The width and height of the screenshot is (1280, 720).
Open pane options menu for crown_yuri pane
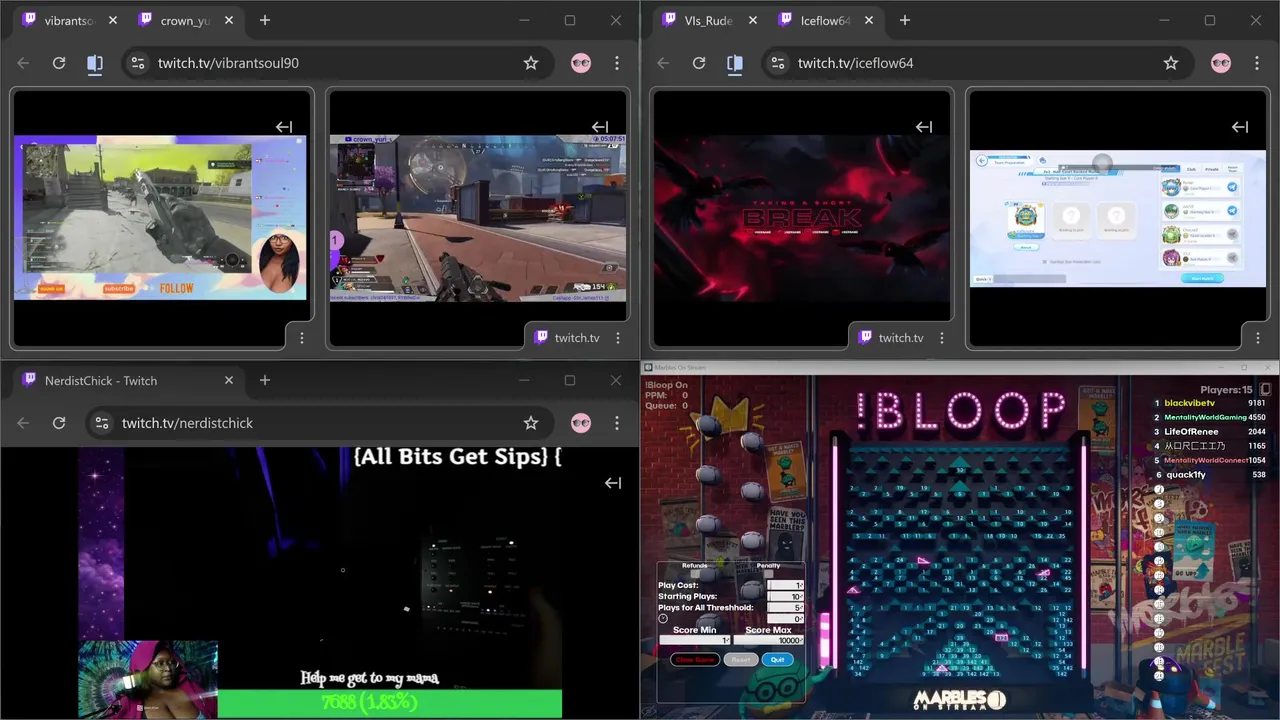click(618, 338)
